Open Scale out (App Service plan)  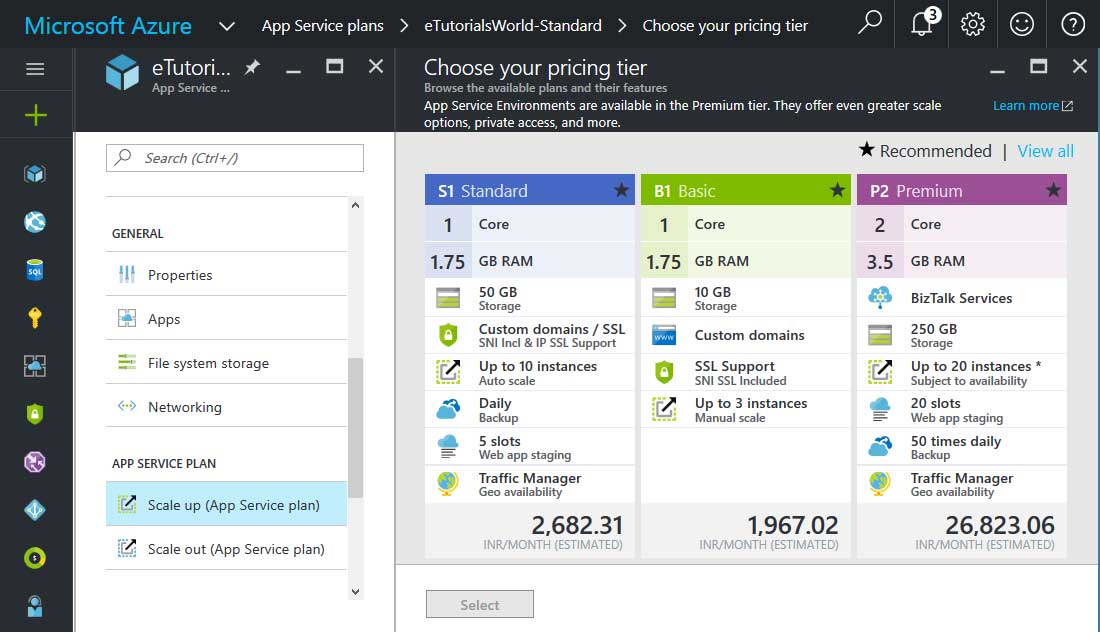pos(235,549)
